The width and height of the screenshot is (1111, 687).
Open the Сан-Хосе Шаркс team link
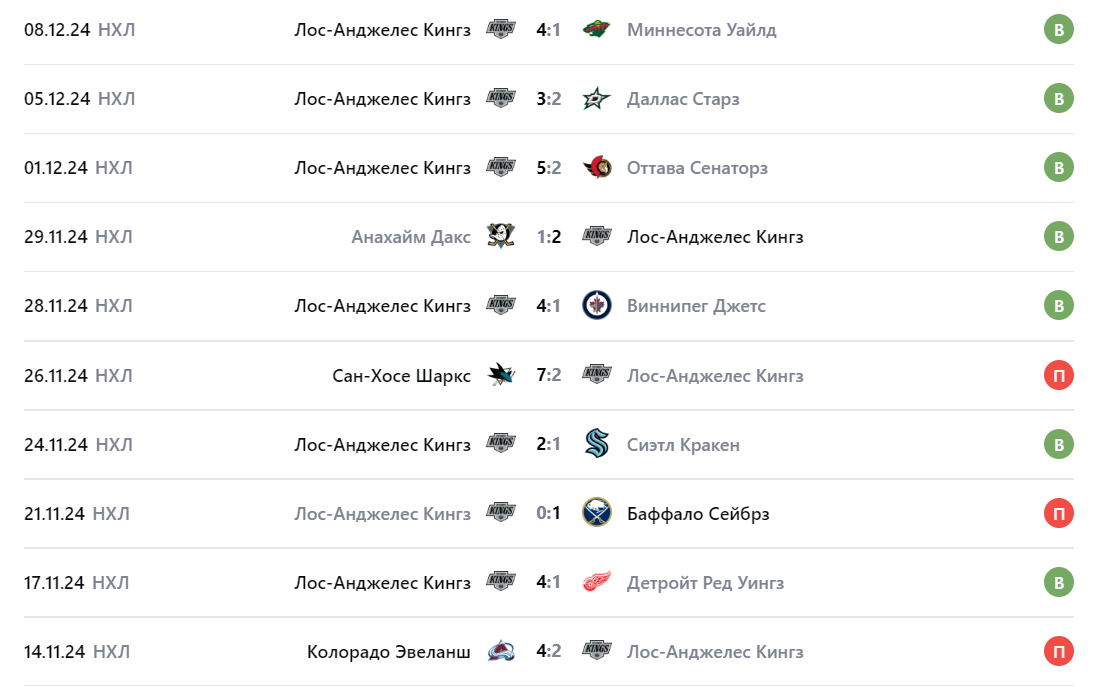pyautogui.click(x=401, y=375)
